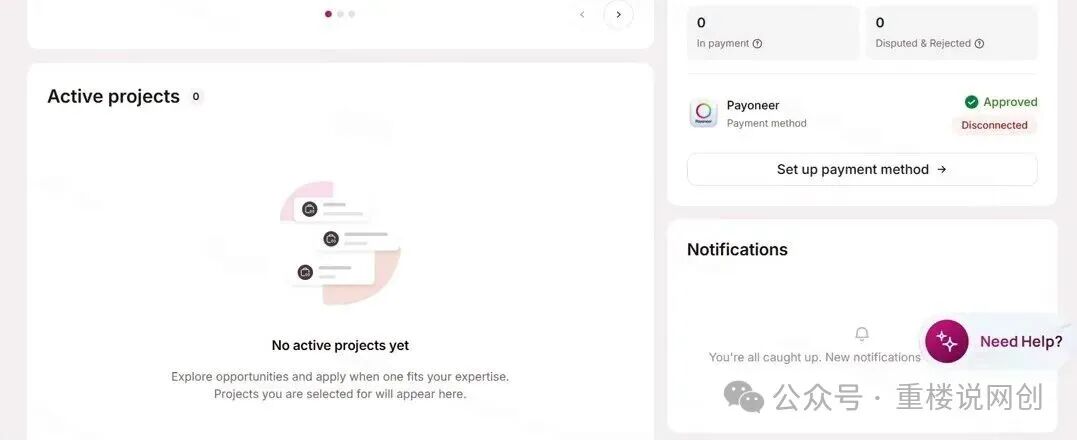Select the third carousel pagination dot
This screenshot has height=440, width=1077.
click(x=352, y=14)
